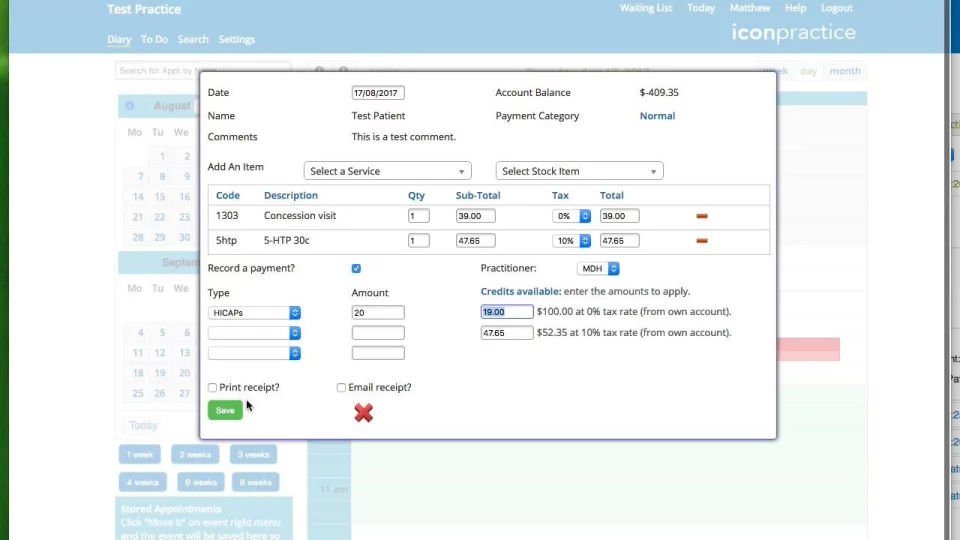Remove the Concession visit line item
The image size is (960, 540).
coord(702,216)
